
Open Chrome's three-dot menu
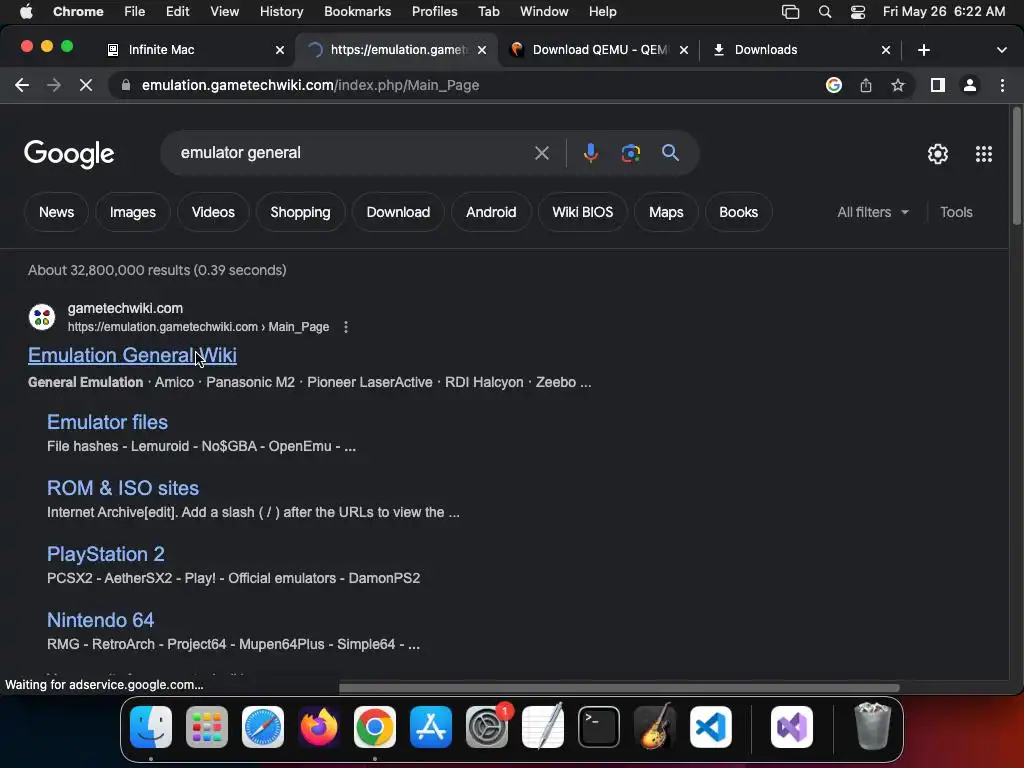(1002, 85)
